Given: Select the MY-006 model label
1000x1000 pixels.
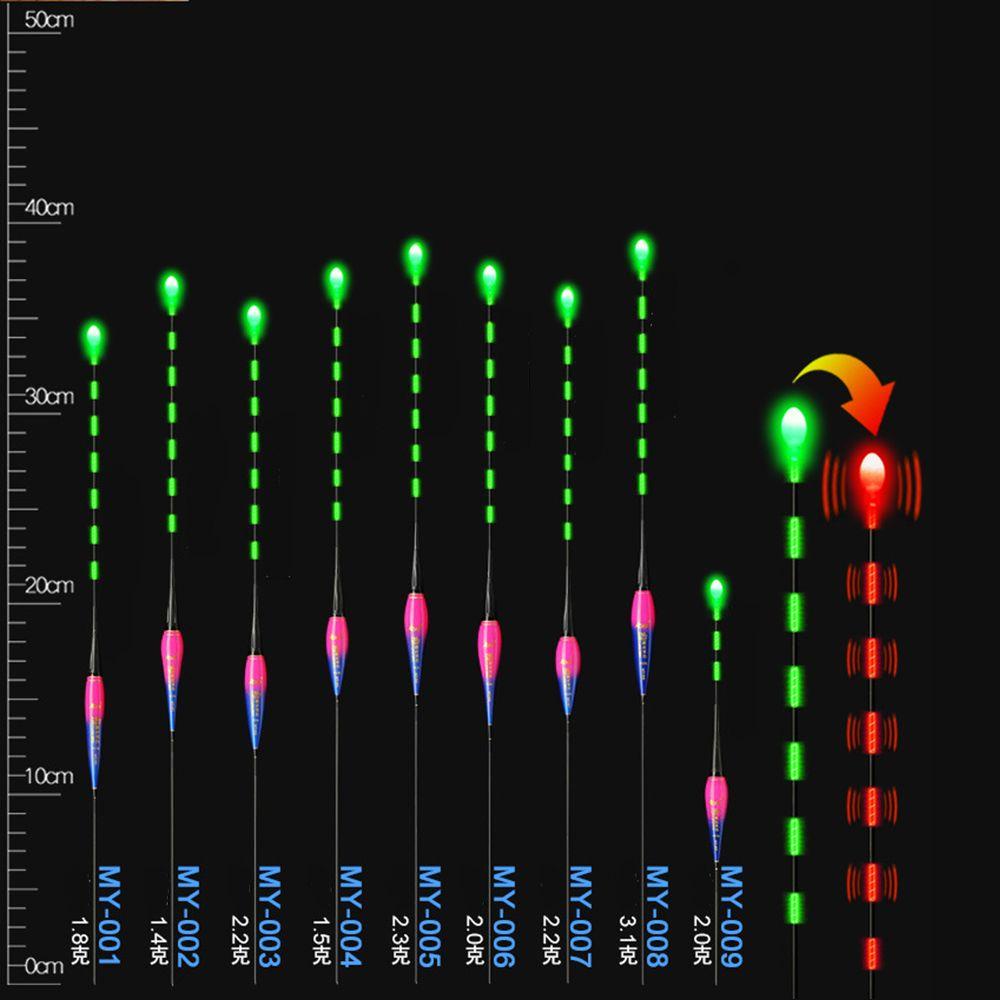Looking at the screenshot, I should click(503, 917).
